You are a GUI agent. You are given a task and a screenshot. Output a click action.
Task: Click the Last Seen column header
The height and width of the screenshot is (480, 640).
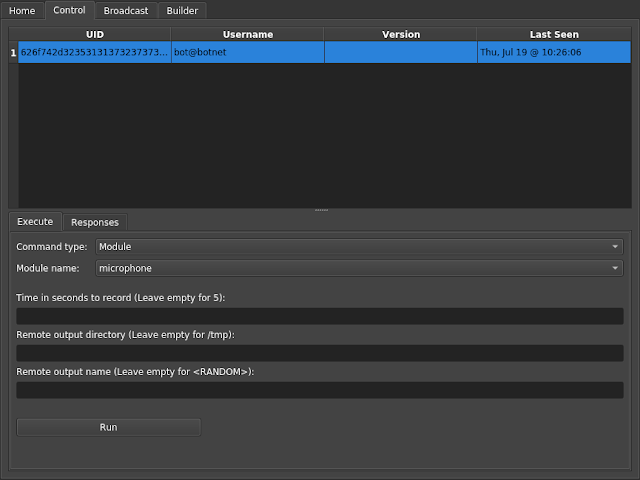pos(554,34)
